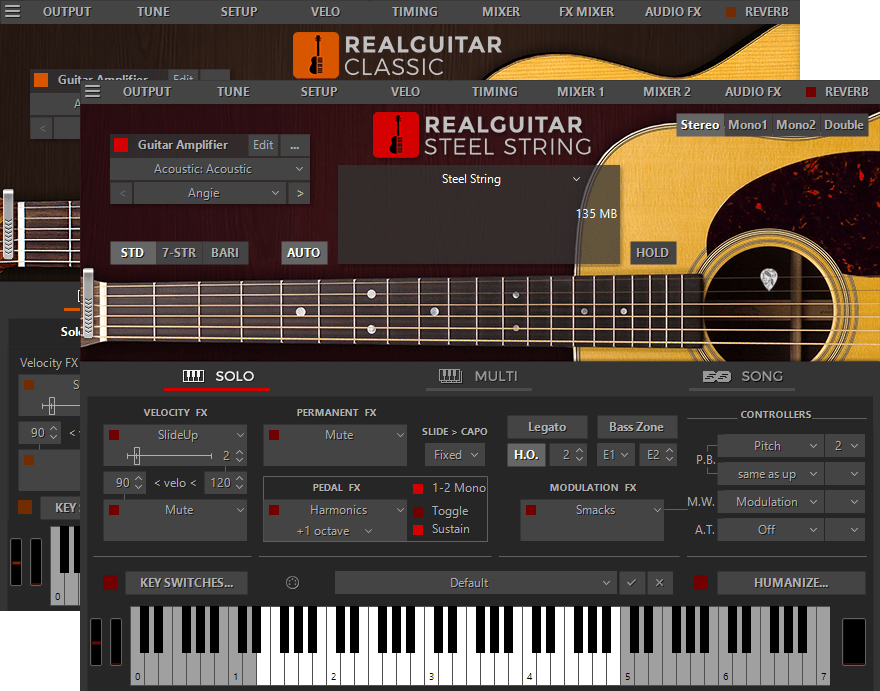Viewport: 880px width, 691px height.
Task: Expand the Acoustic: Acoustic amp category dropdown
Action: (x=209, y=169)
